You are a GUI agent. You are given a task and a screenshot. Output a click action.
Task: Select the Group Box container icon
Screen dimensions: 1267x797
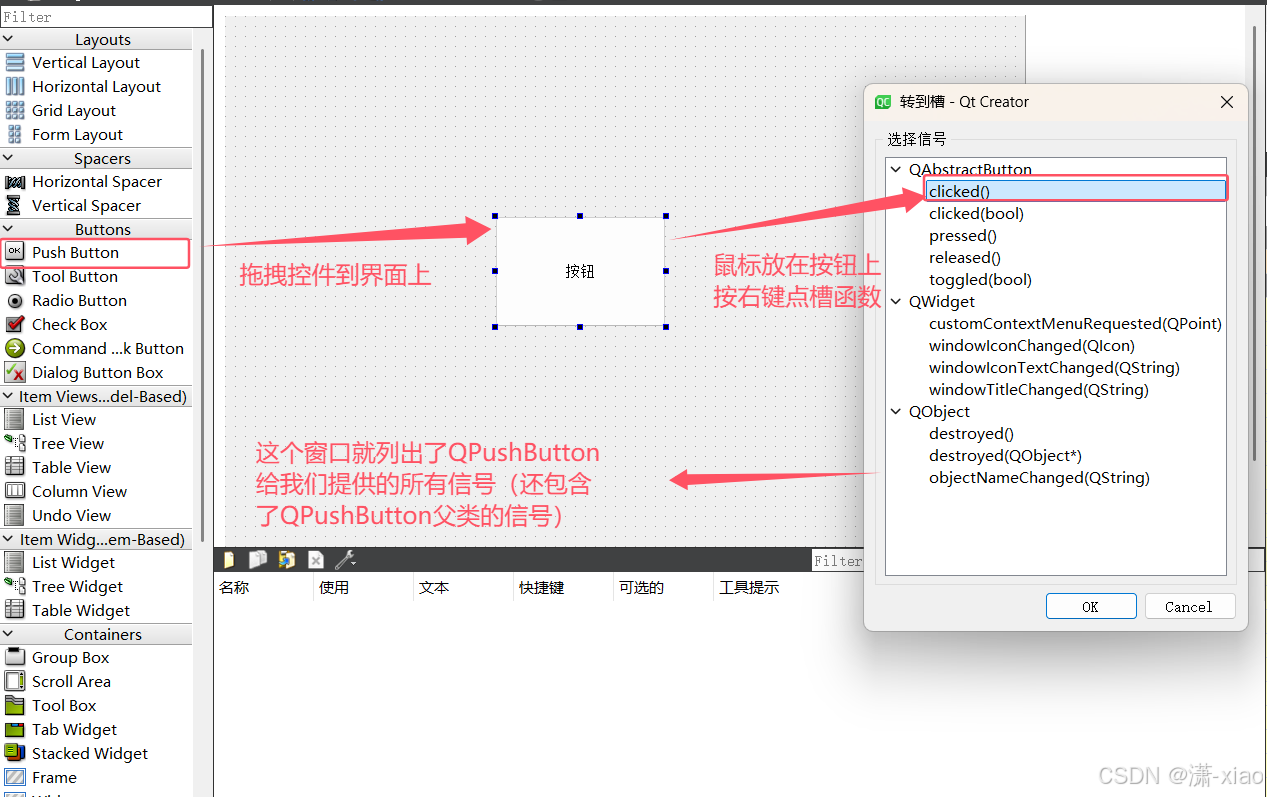pyautogui.click(x=15, y=657)
